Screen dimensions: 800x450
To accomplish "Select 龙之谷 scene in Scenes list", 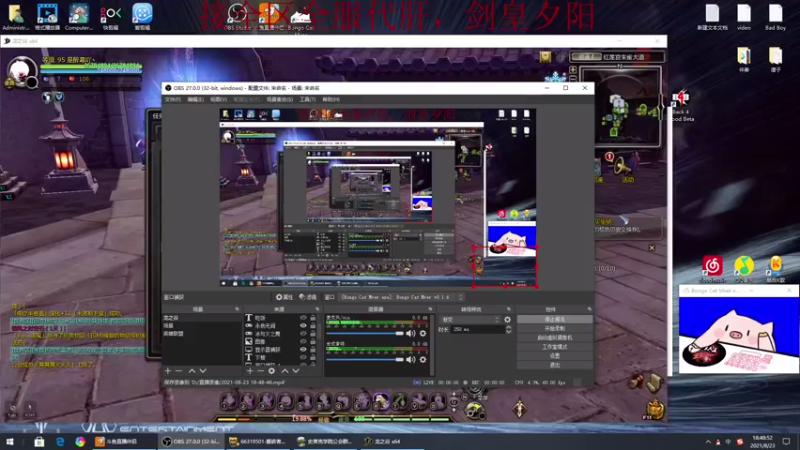I will pyautogui.click(x=201, y=318).
